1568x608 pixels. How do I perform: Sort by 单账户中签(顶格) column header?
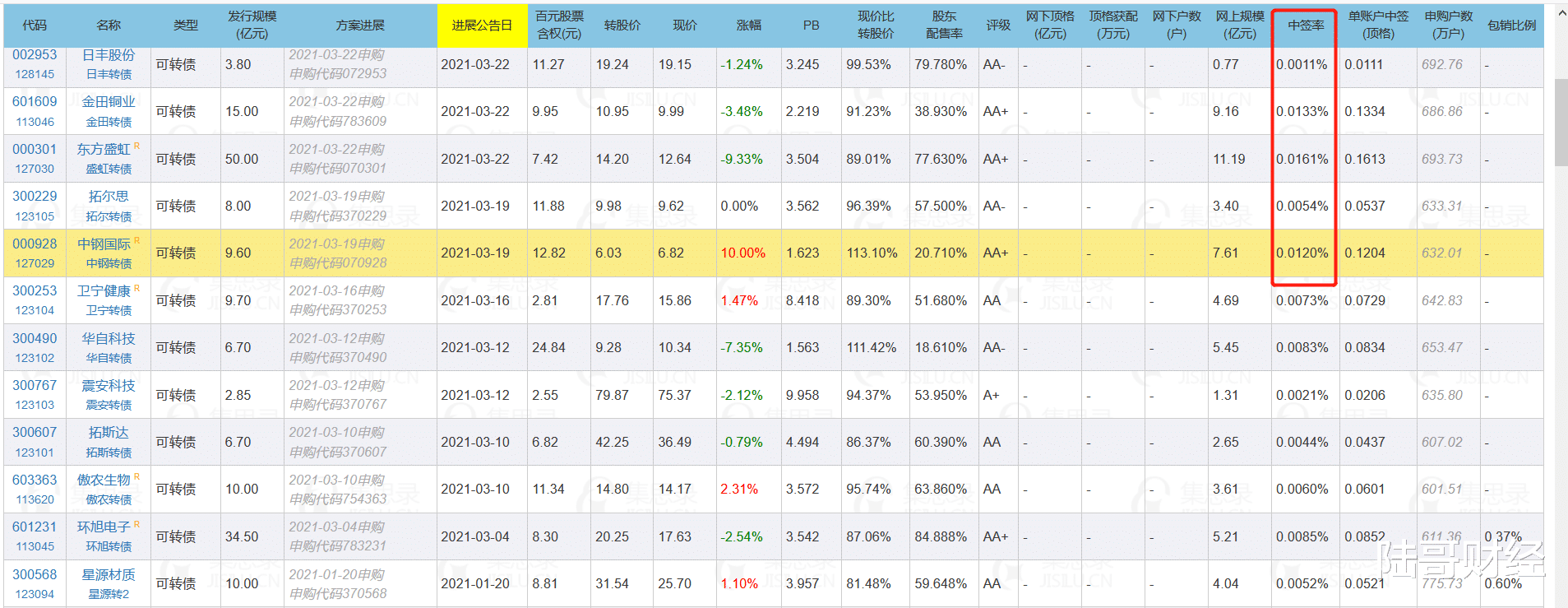coord(1379,25)
